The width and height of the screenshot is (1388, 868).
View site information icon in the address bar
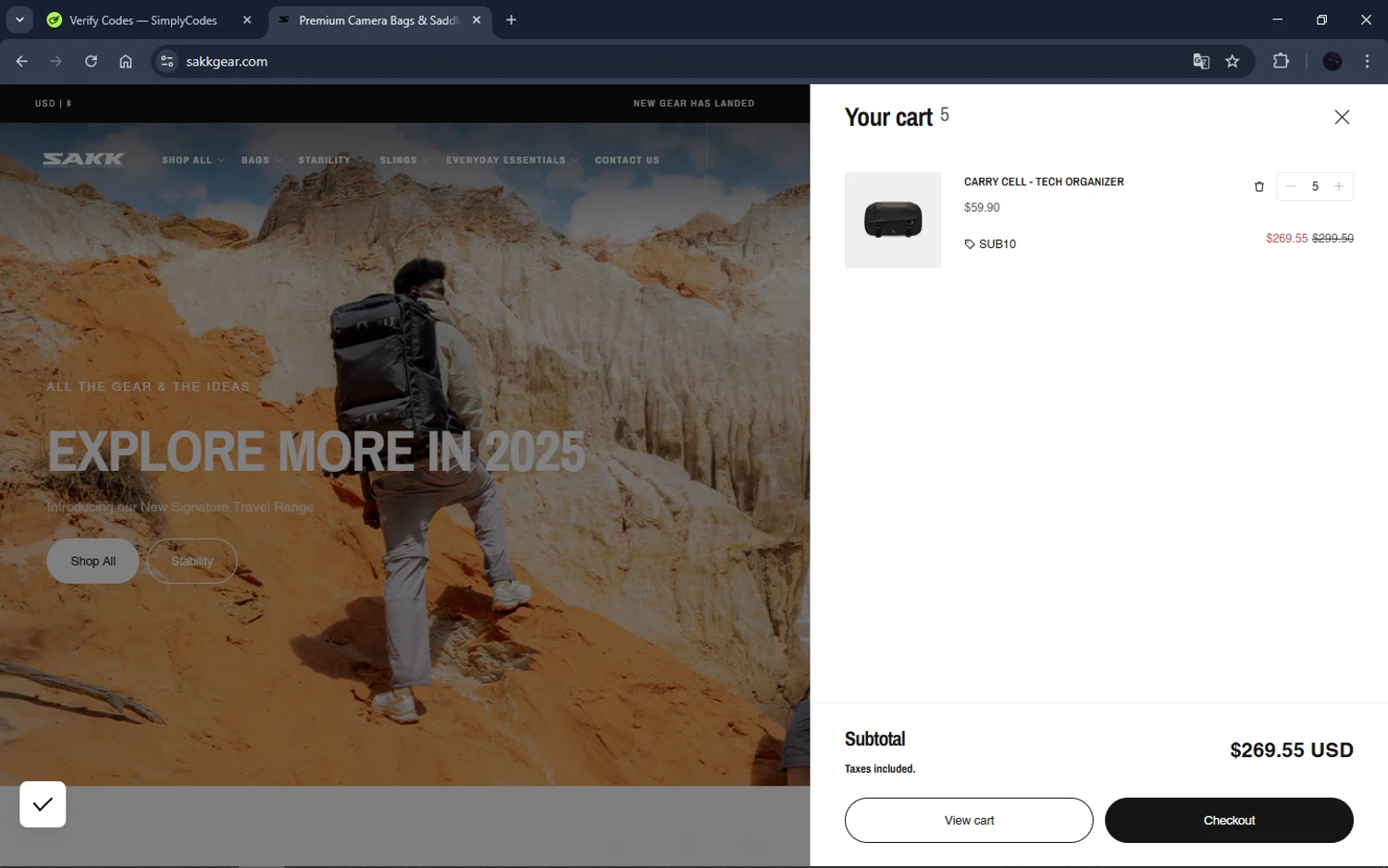(167, 61)
